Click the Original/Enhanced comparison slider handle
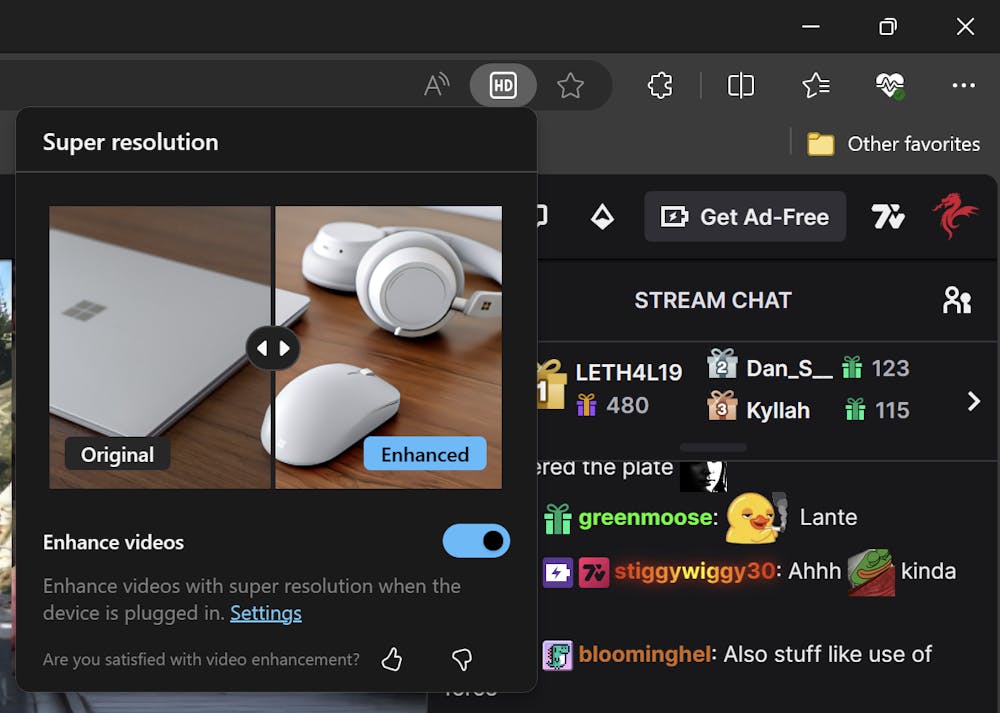The width and height of the screenshot is (1000, 713). pos(273,348)
